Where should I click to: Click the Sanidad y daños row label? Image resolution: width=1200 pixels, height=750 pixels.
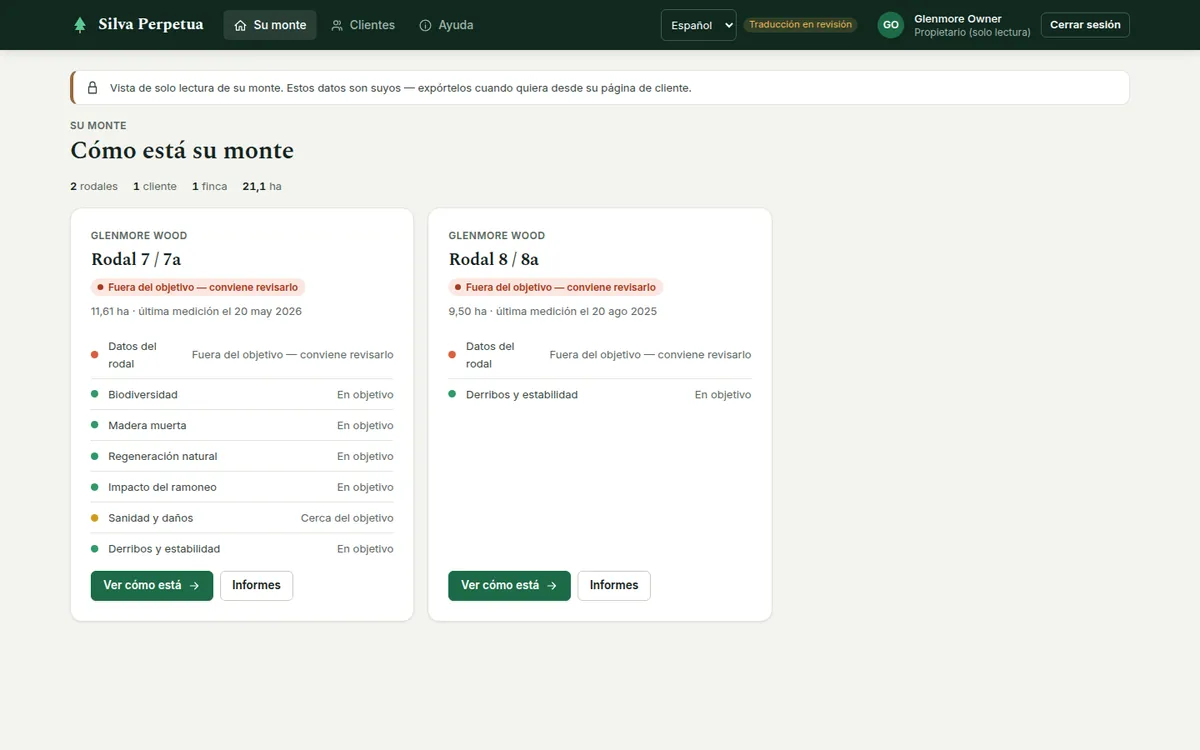(x=151, y=518)
